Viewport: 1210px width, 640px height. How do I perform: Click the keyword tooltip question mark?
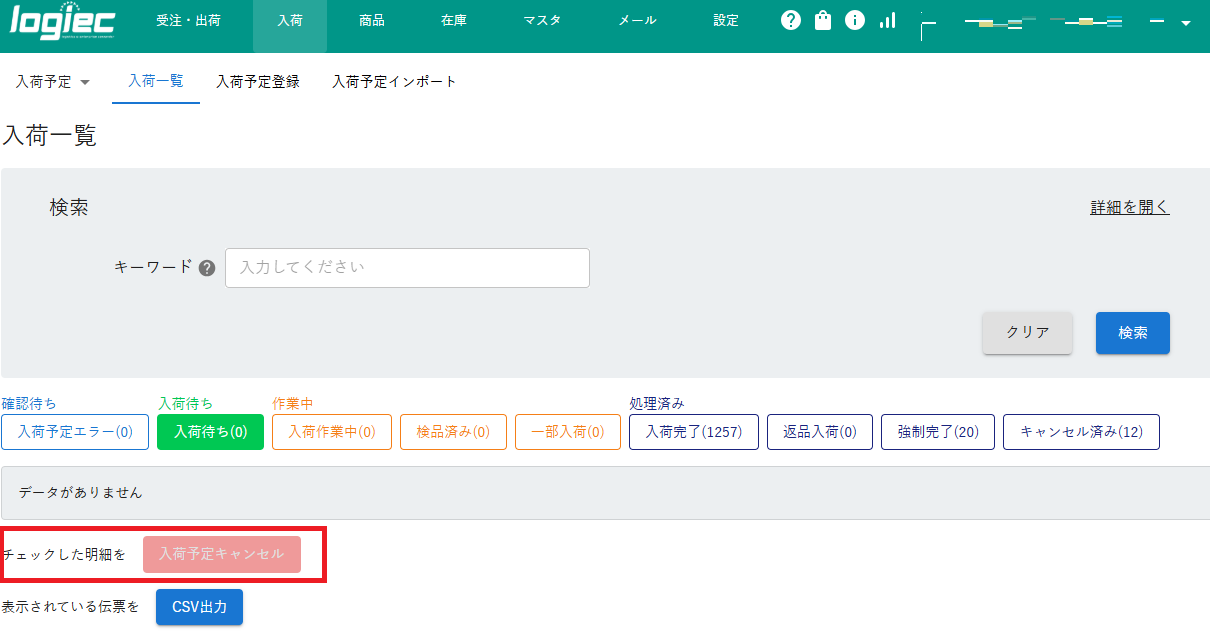coord(206,267)
